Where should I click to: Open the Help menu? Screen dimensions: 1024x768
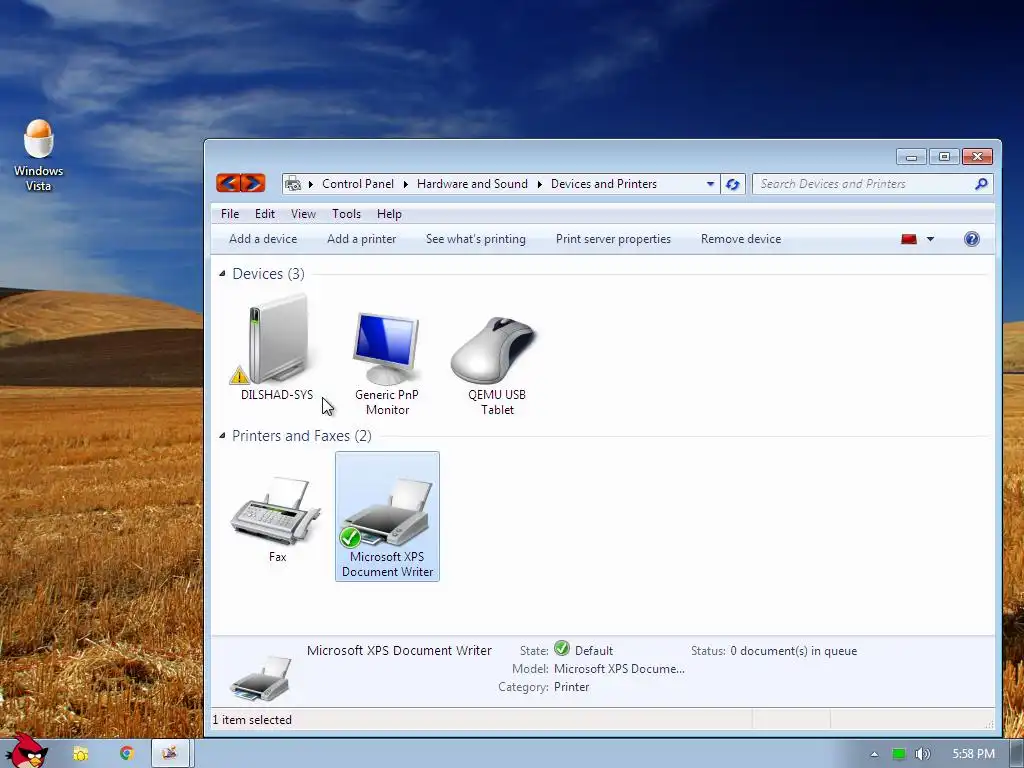389,214
